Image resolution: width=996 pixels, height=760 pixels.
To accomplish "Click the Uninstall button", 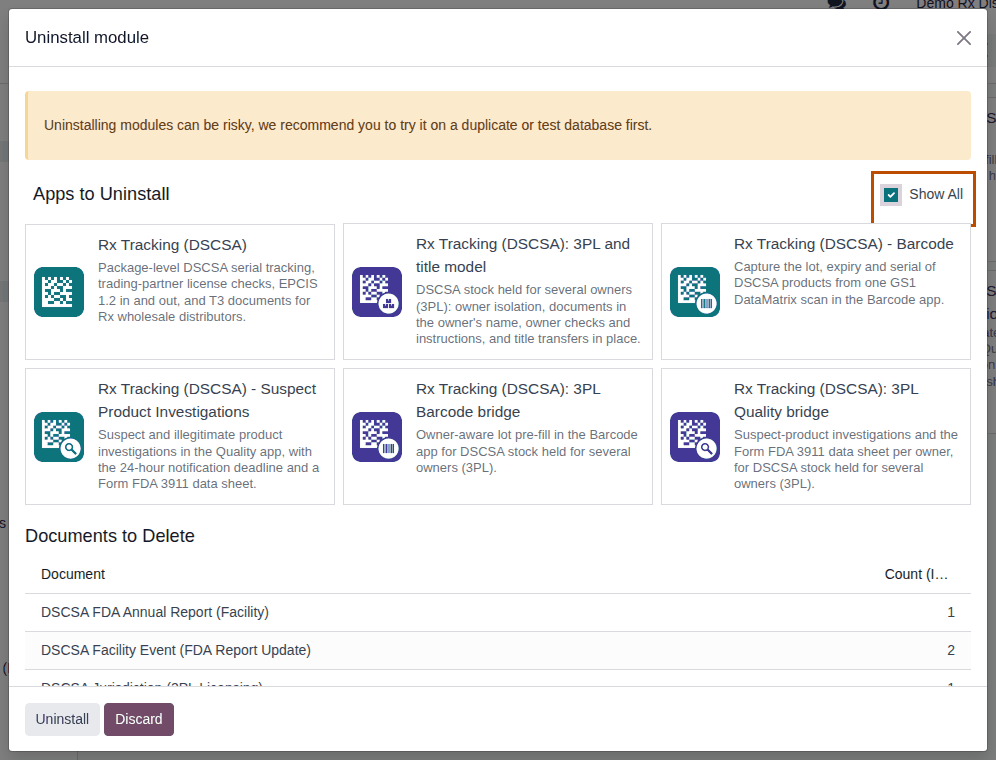I will 62,719.
